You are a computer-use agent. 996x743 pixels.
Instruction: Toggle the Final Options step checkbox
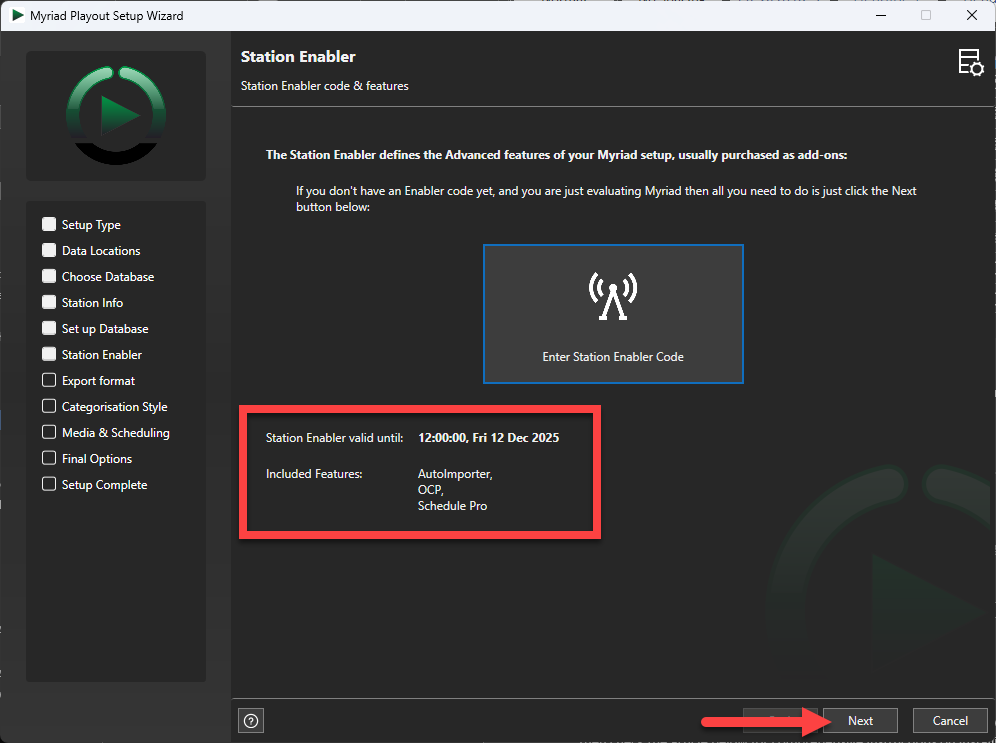coord(49,459)
